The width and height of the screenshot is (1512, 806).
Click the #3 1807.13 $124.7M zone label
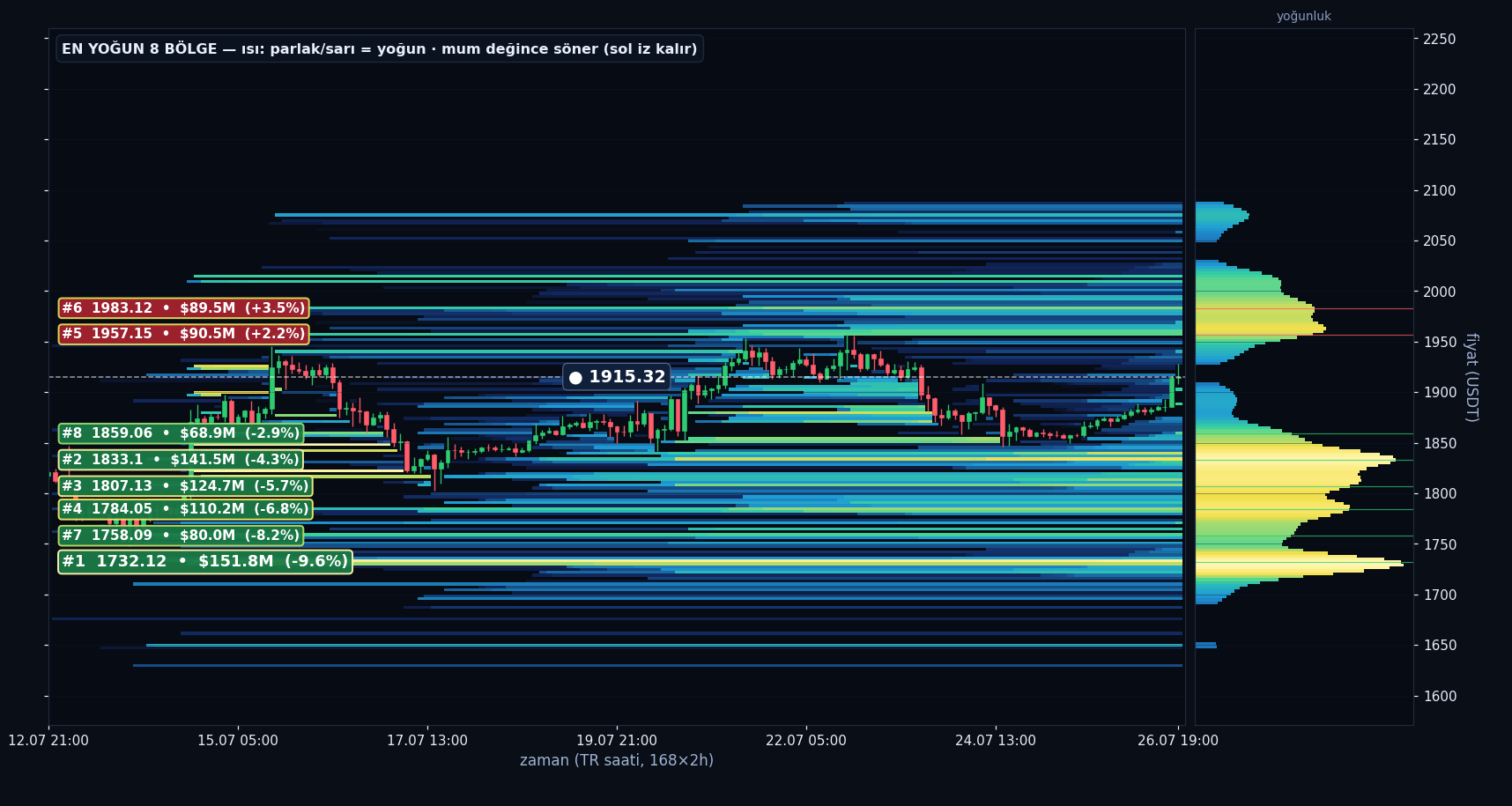click(185, 486)
